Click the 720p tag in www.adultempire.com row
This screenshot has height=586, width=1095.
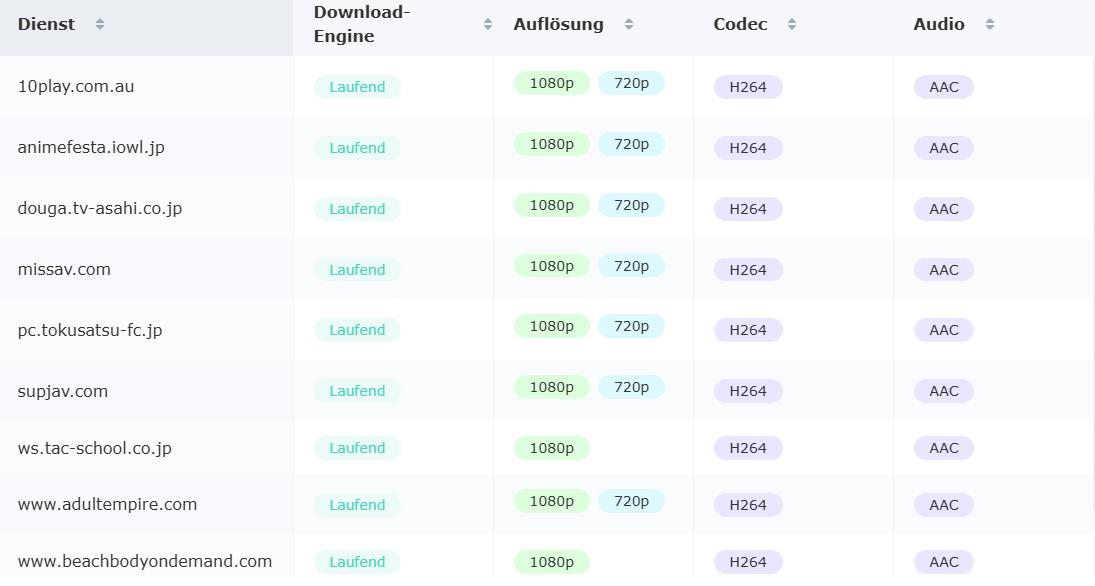pyautogui.click(x=631, y=501)
